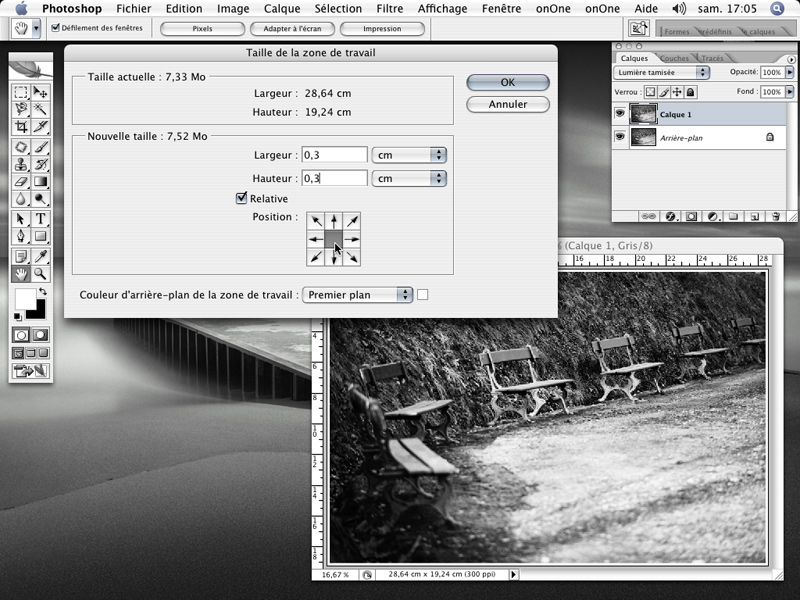Open the Calque menu
Viewport: 800px width, 600px height.
pyautogui.click(x=282, y=9)
